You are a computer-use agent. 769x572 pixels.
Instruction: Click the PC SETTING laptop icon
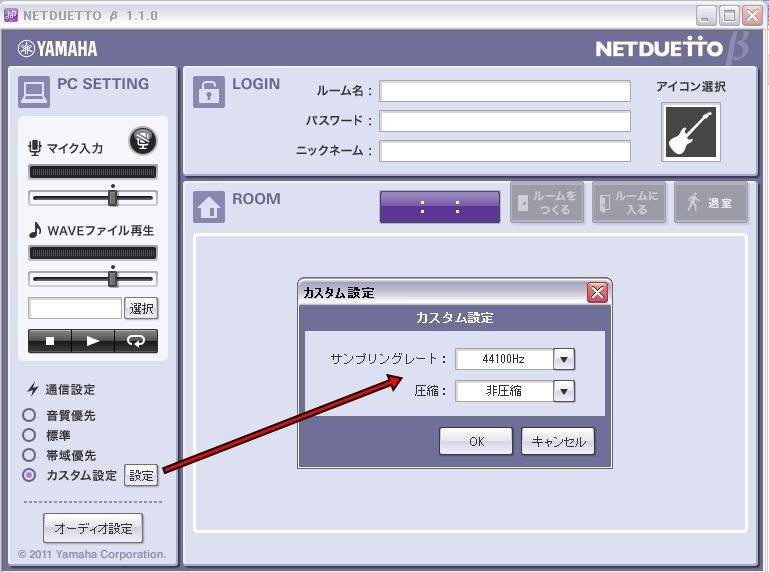click(x=34, y=92)
